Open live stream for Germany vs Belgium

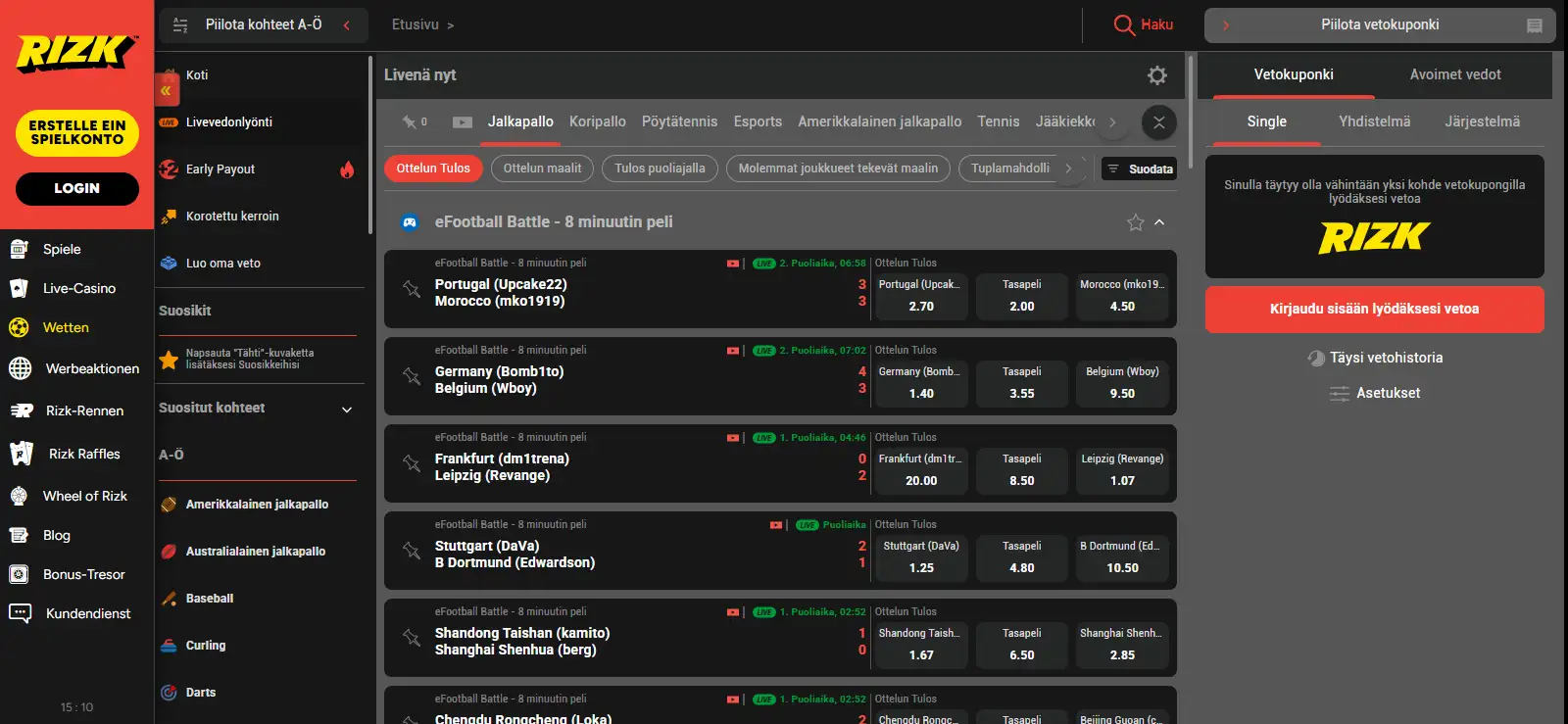click(733, 351)
